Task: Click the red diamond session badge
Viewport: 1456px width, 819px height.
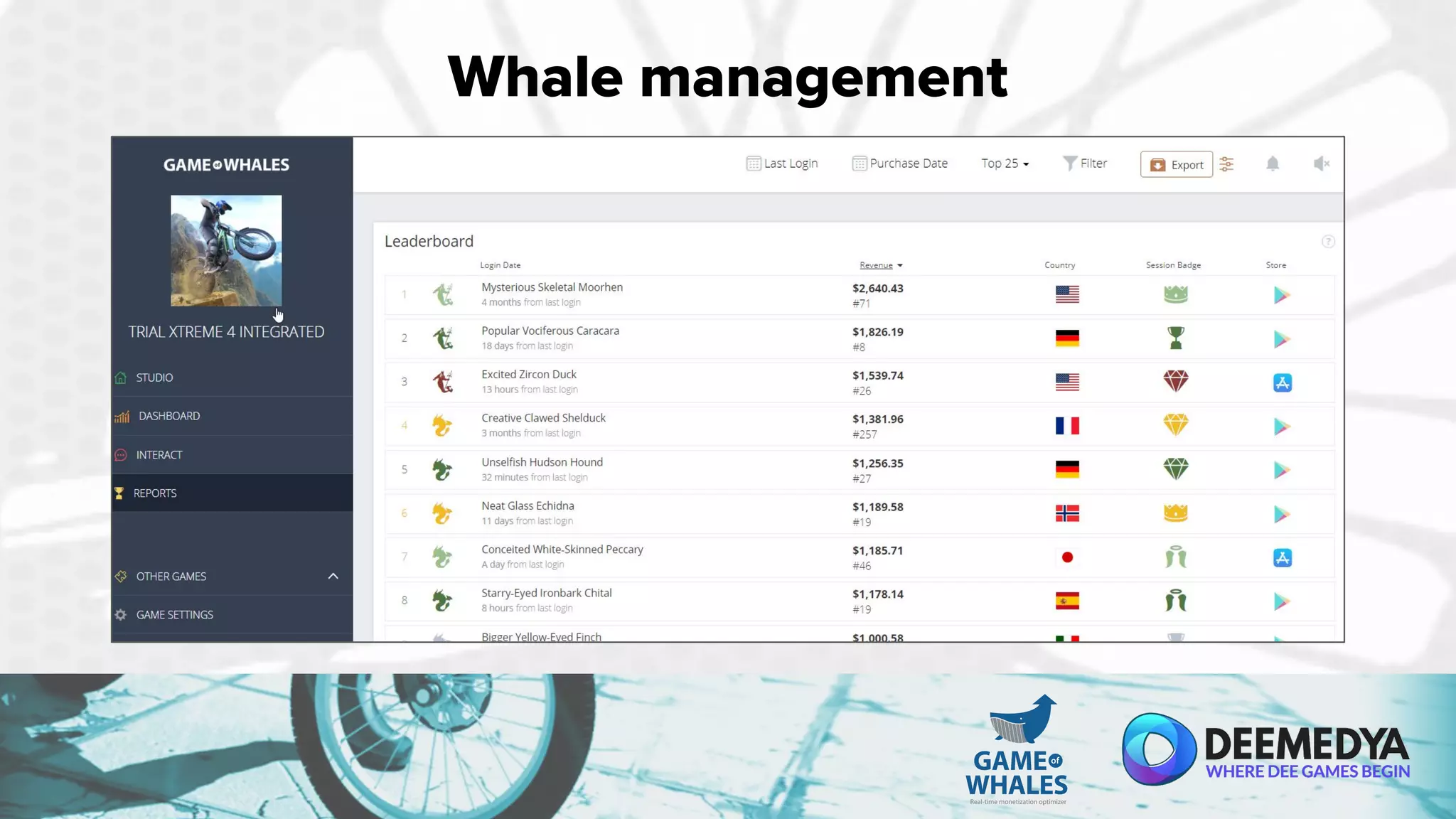Action: 1175,381
